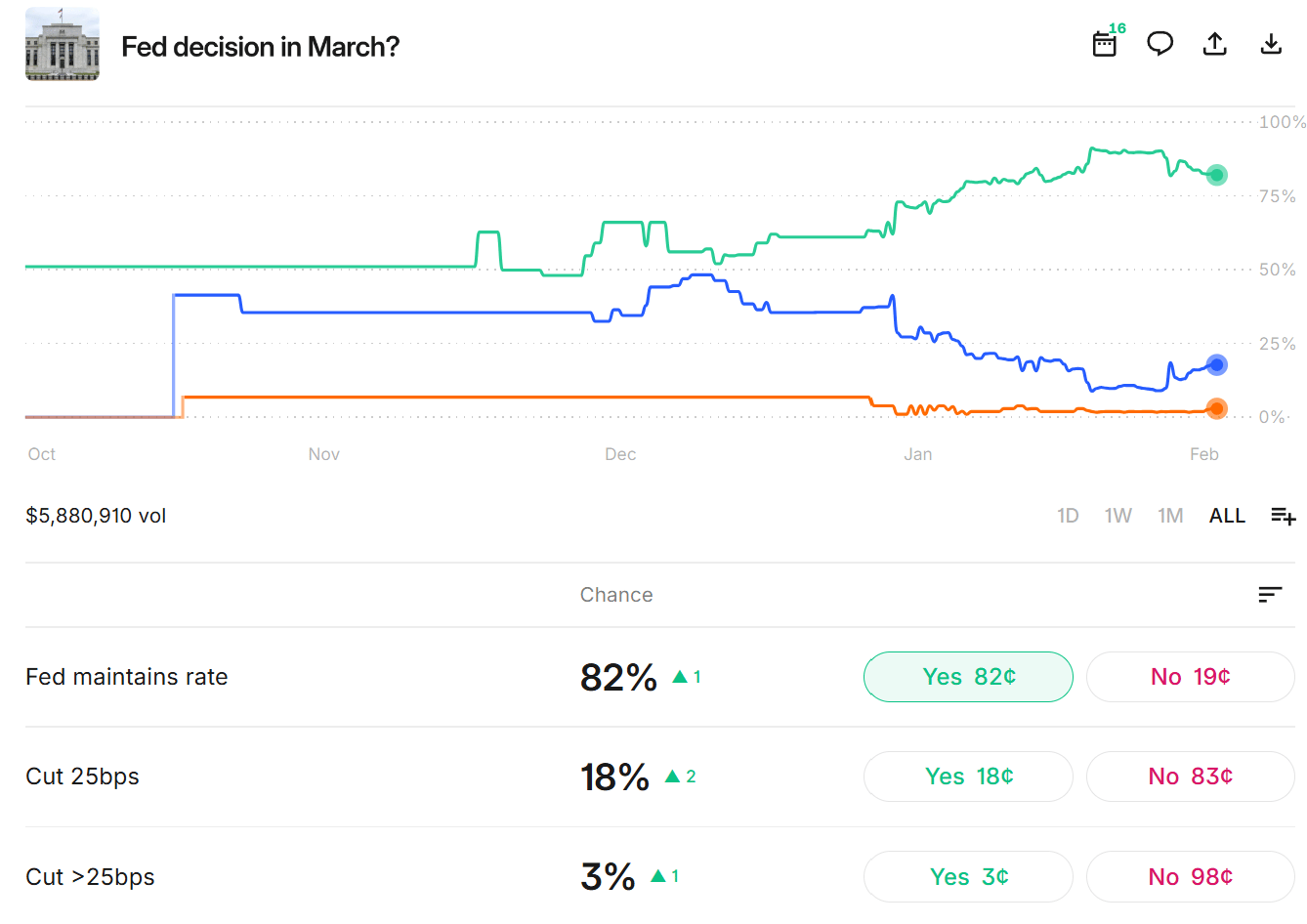This screenshot has height=924, width=1307.
Task: Switch chart to 1M range
Action: pyautogui.click(x=1170, y=516)
